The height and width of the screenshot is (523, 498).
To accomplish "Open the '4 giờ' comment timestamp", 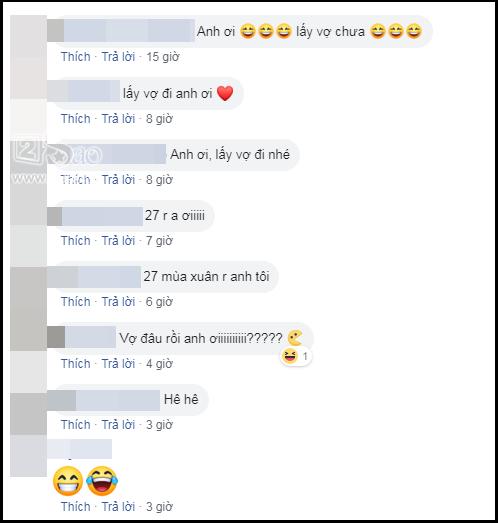I will point(159,364).
